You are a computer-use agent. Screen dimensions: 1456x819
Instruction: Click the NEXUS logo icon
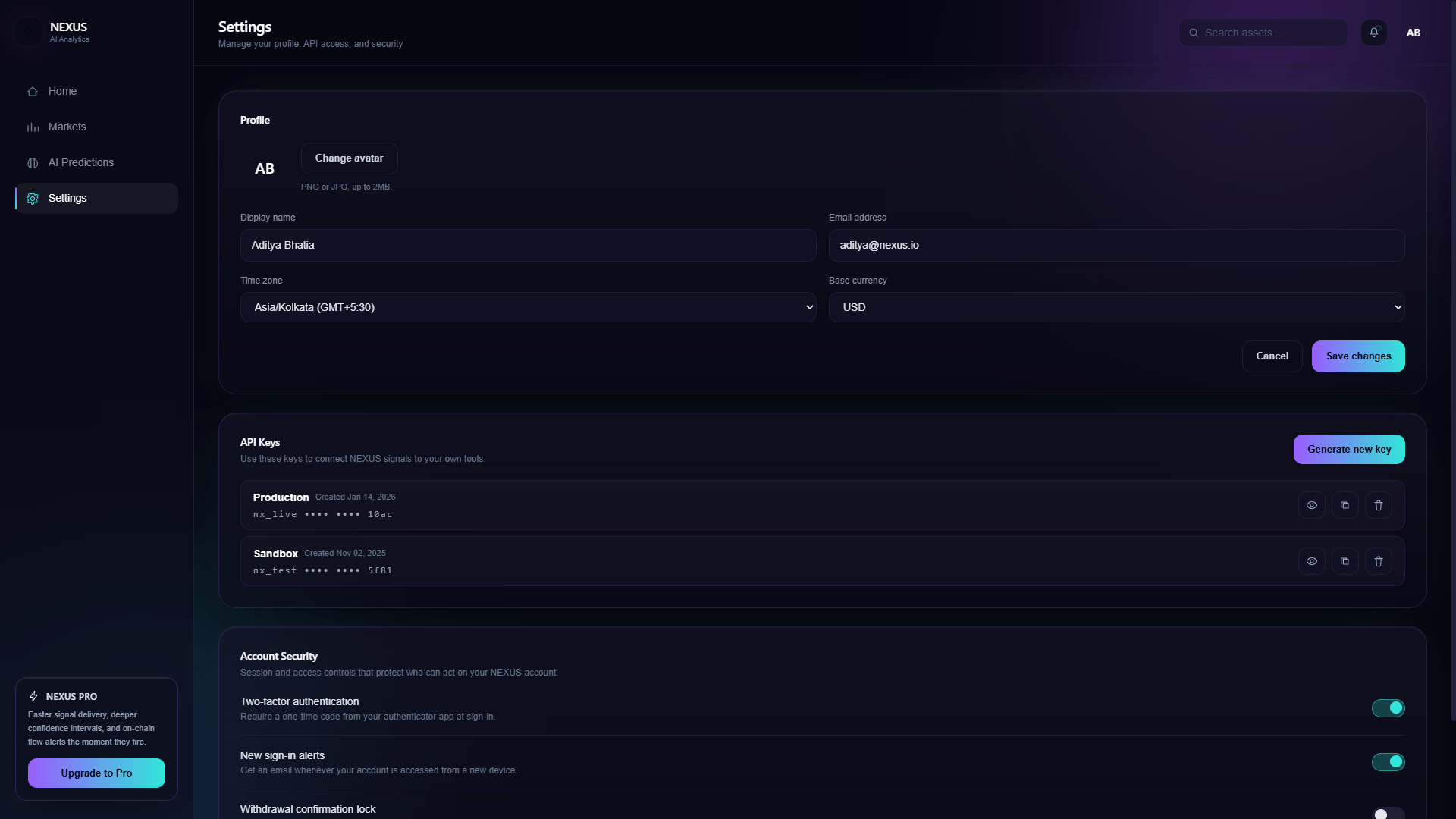pos(30,32)
